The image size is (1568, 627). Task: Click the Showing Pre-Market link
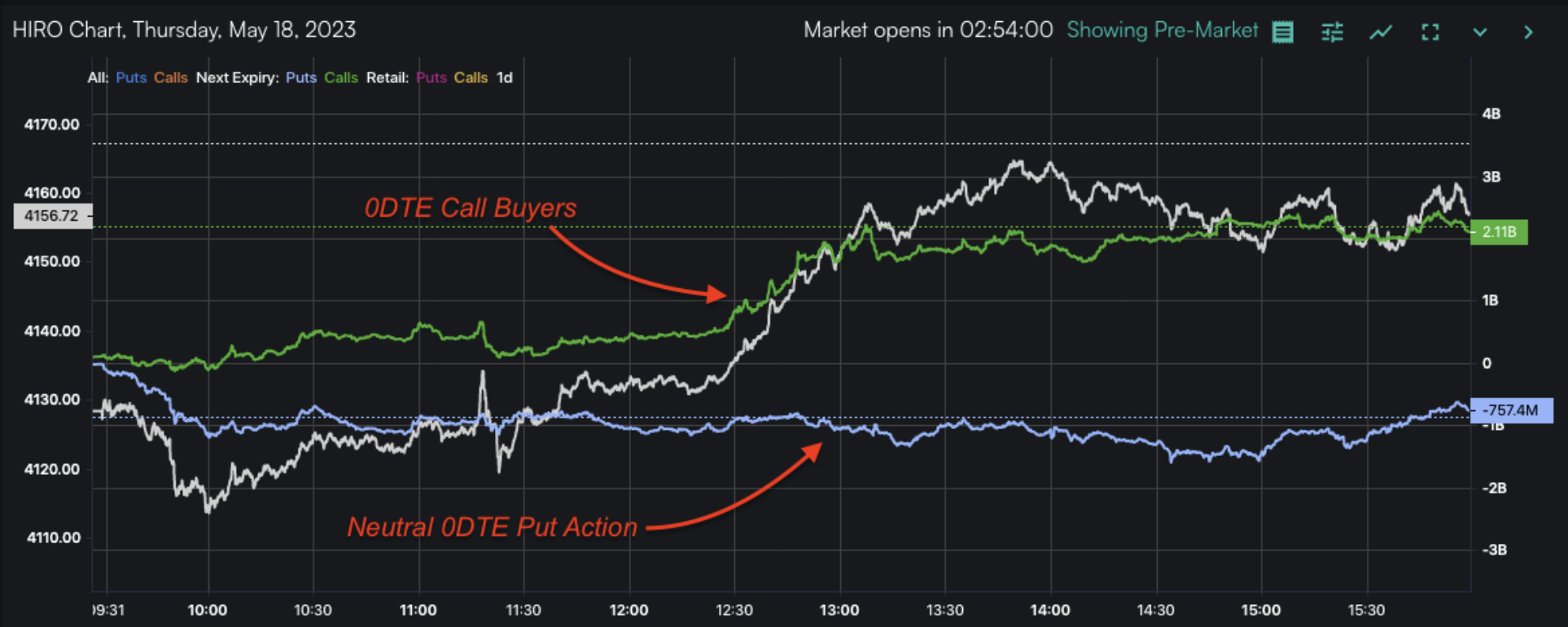[1162, 30]
